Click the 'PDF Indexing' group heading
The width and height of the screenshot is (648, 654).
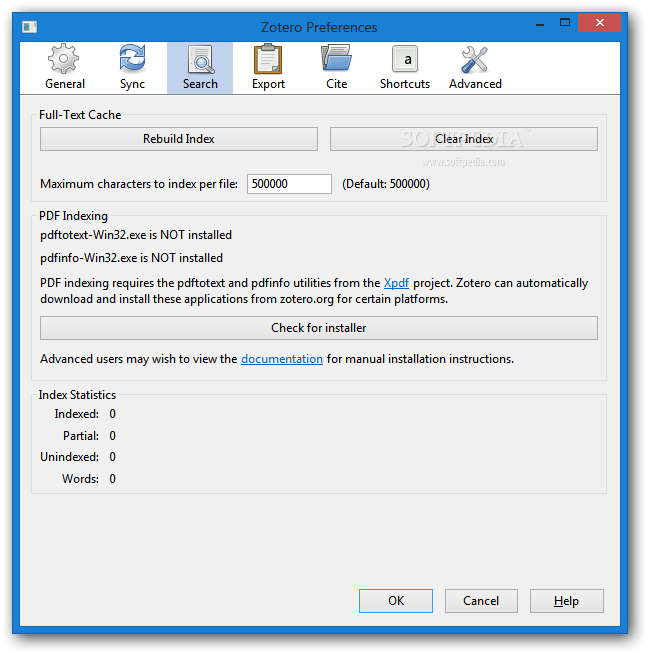pos(73,216)
